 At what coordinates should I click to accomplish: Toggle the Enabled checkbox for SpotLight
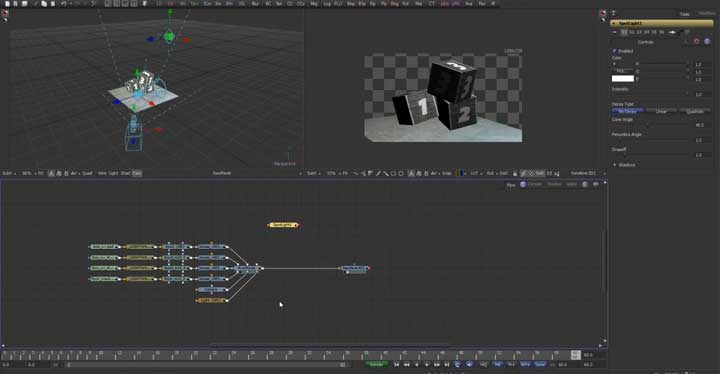tap(614, 51)
